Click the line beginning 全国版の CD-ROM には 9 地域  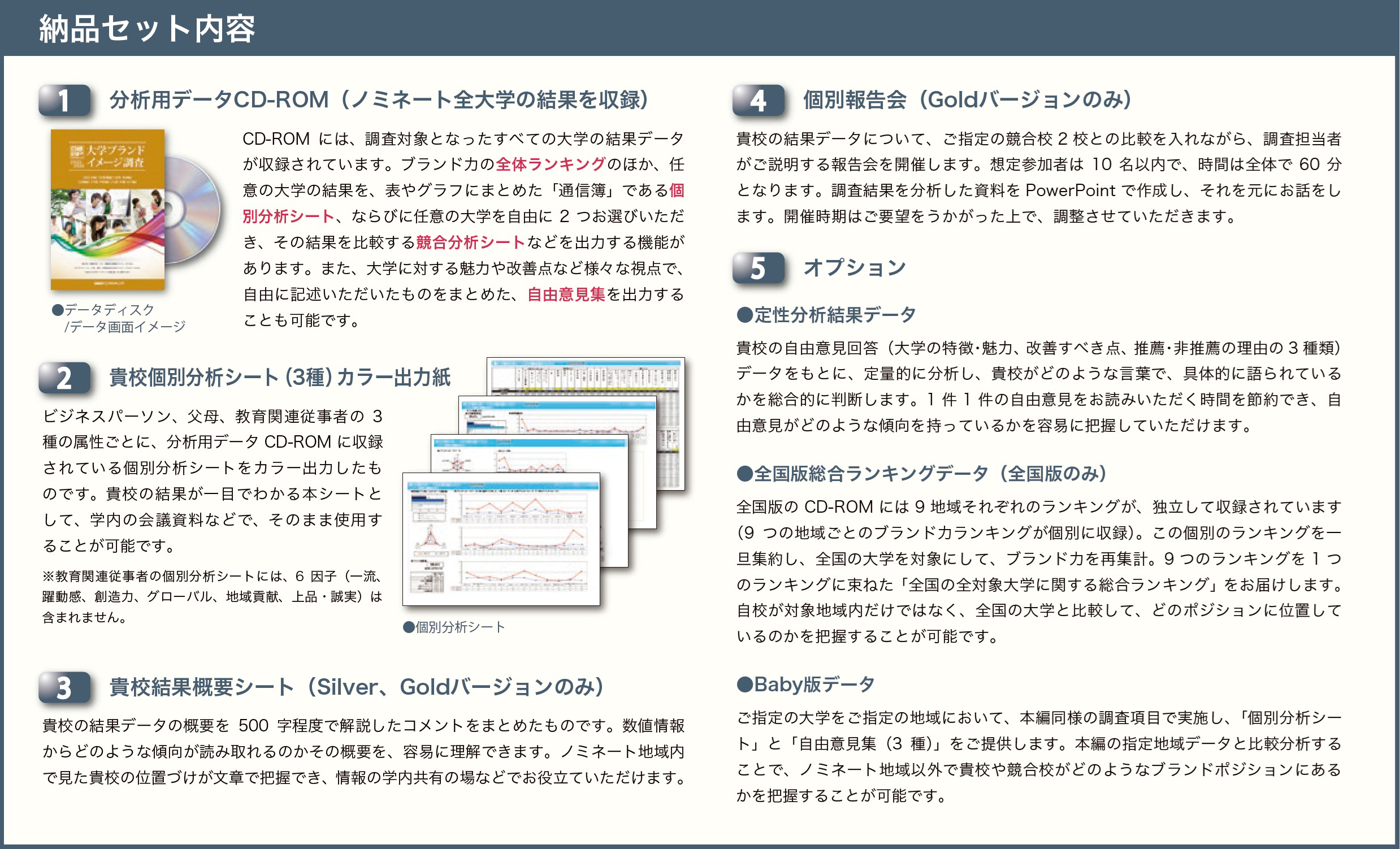pos(1039,506)
